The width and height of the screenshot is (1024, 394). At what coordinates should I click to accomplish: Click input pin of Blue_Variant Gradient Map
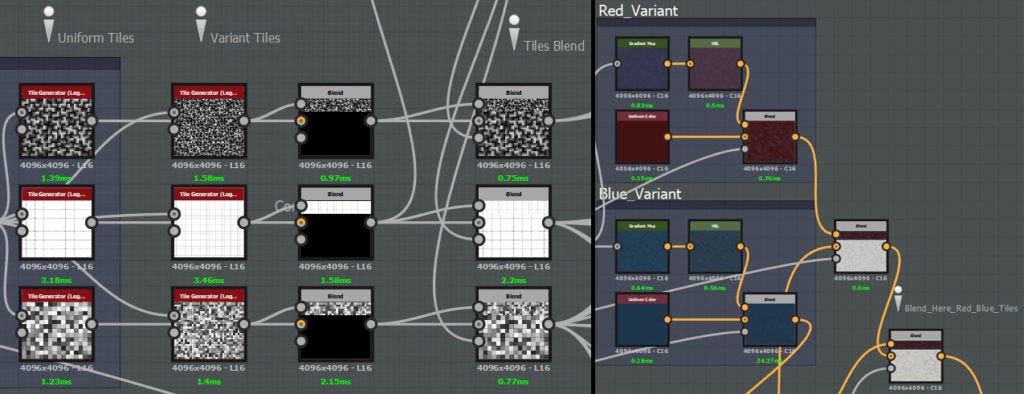(x=617, y=246)
